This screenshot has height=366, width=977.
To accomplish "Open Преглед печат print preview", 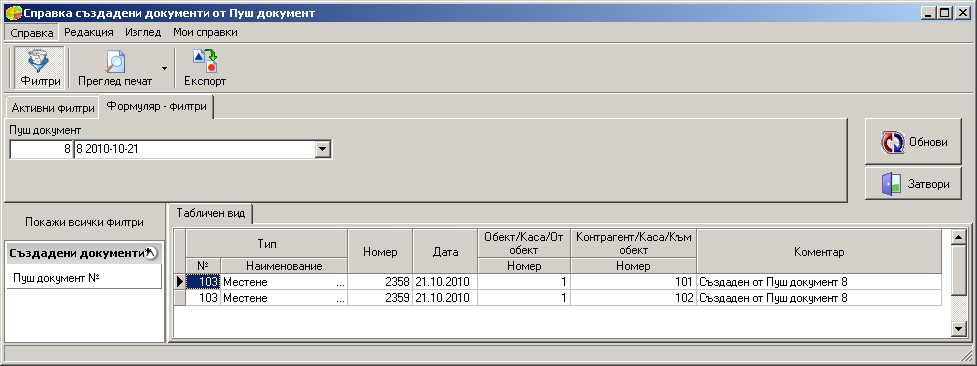I will (115, 67).
